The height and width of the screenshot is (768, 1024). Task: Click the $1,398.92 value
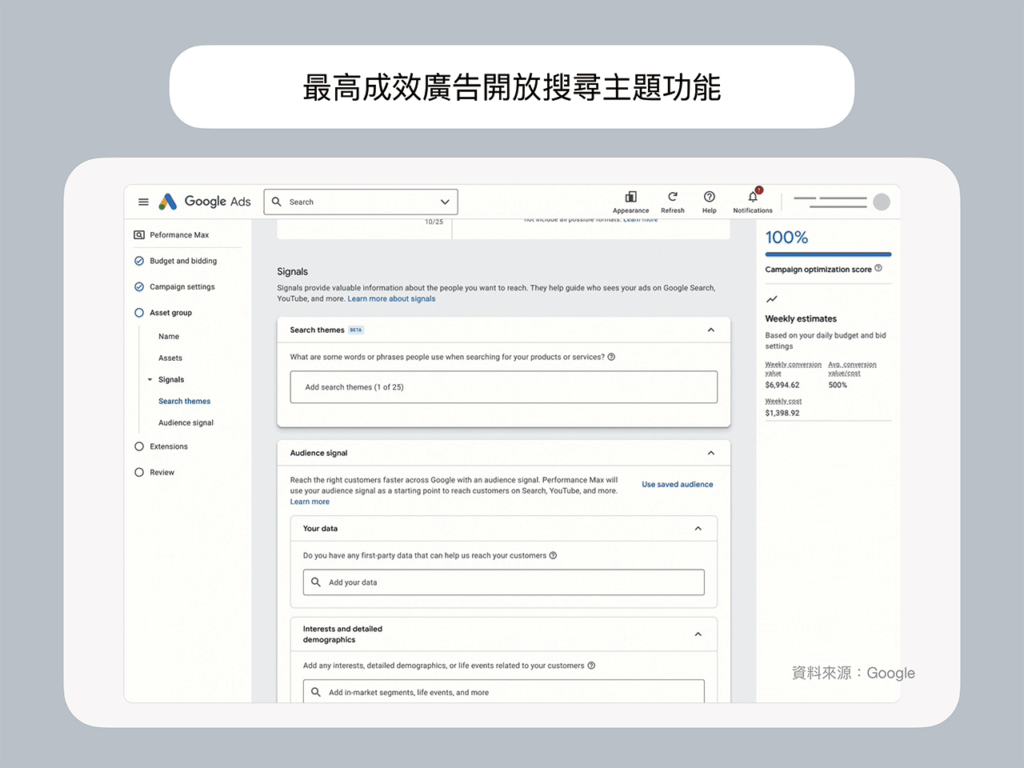782,413
